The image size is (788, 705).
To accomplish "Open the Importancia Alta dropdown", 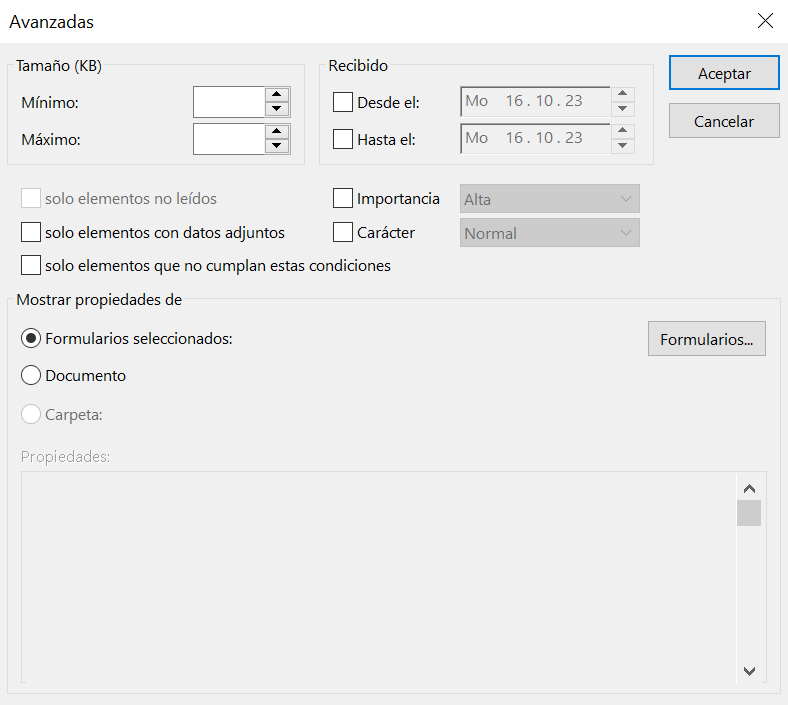I will tap(550, 199).
